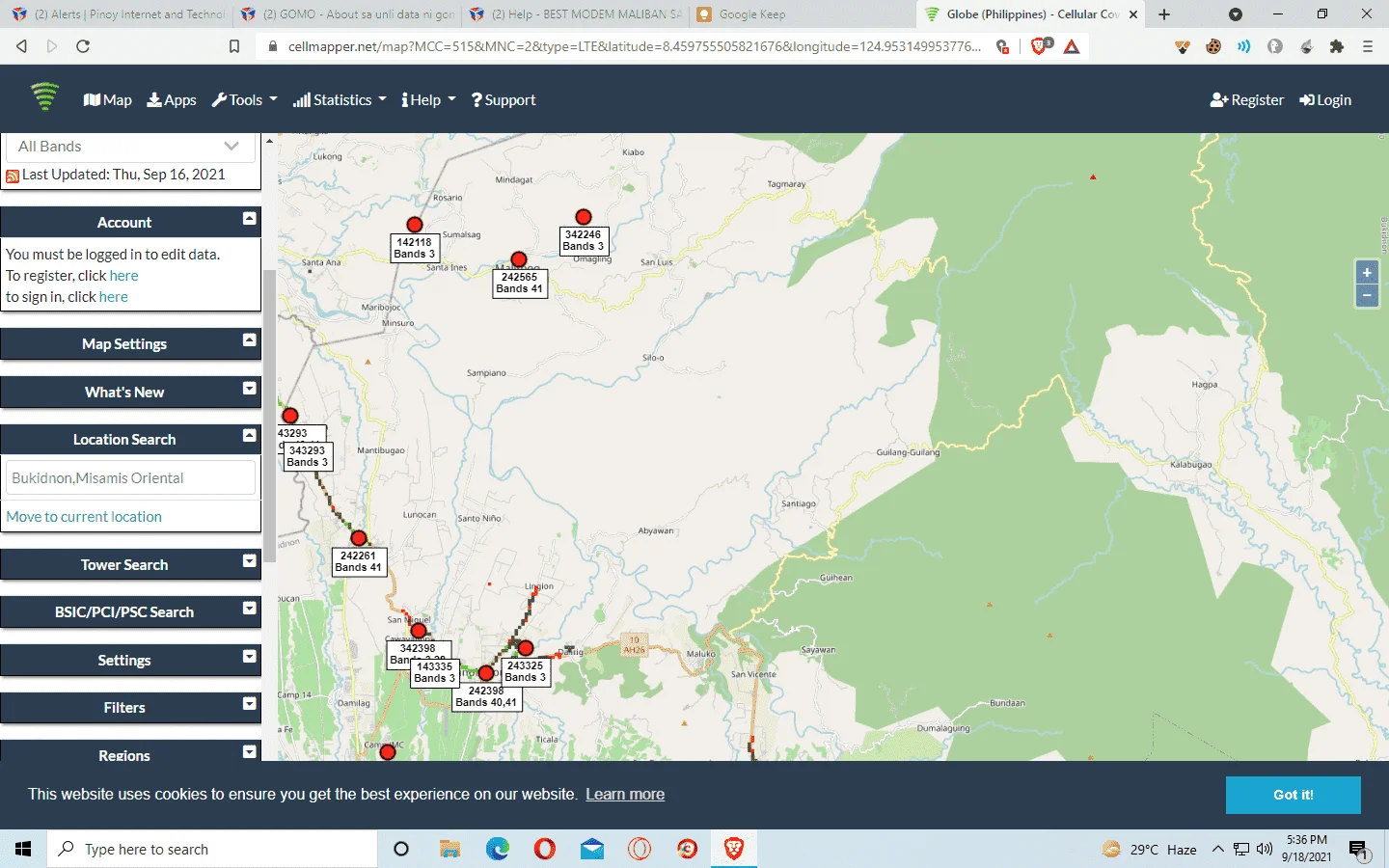Expand the Filters panel
Image resolution: width=1389 pixels, height=868 pixels.
point(250,704)
